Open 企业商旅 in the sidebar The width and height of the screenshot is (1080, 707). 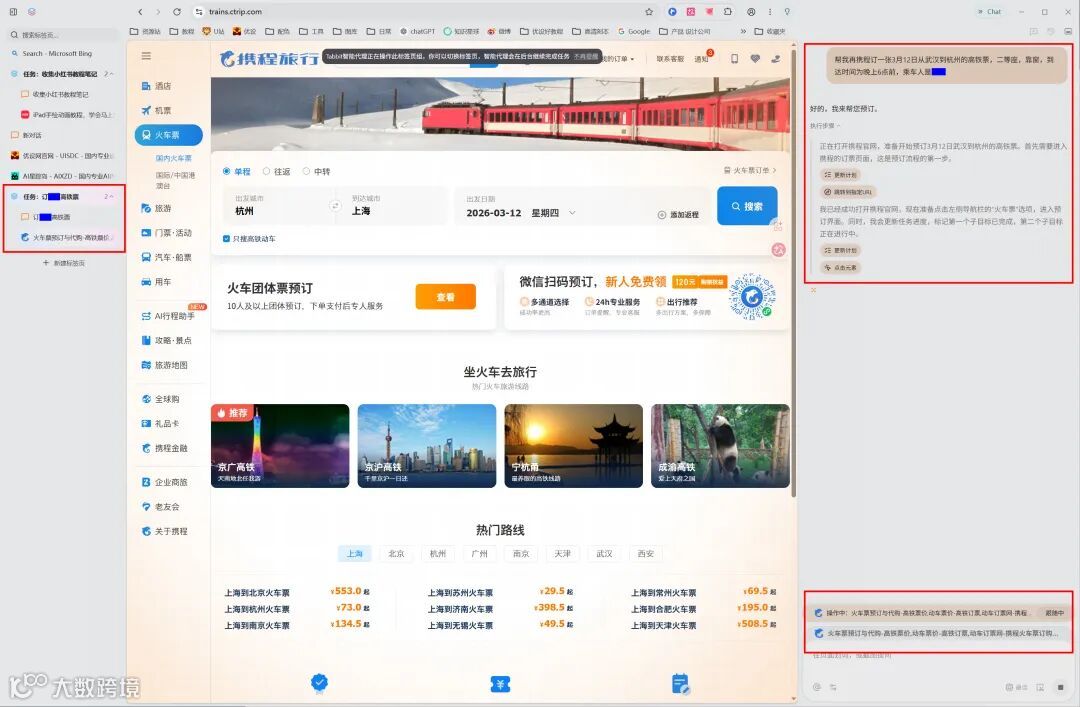164,482
